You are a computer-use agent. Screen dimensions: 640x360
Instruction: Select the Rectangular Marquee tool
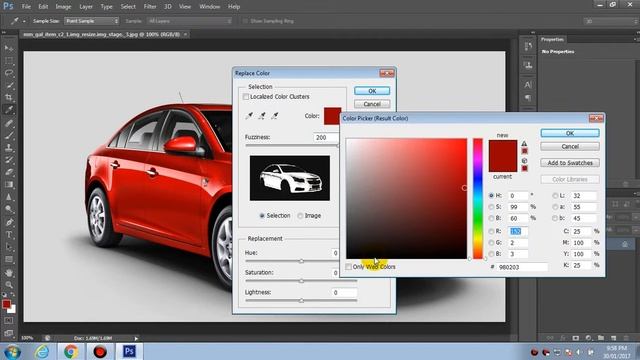pyautogui.click(x=9, y=61)
